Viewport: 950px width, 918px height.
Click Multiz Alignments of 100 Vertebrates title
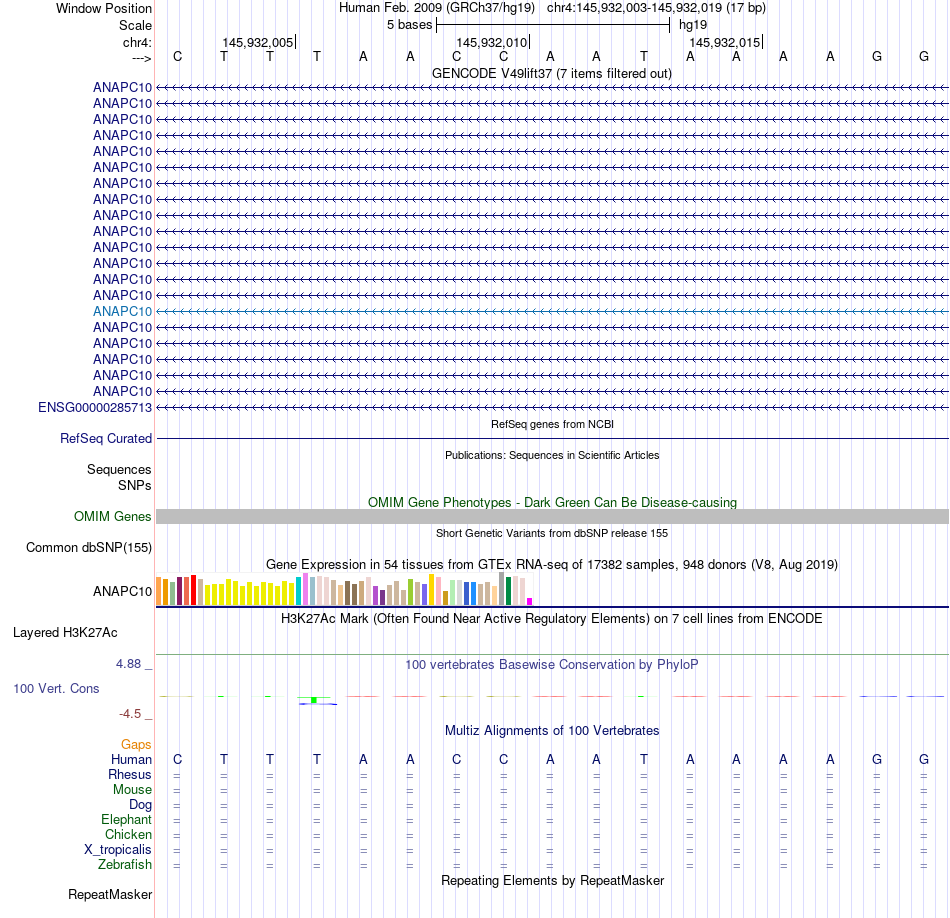coord(552,731)
